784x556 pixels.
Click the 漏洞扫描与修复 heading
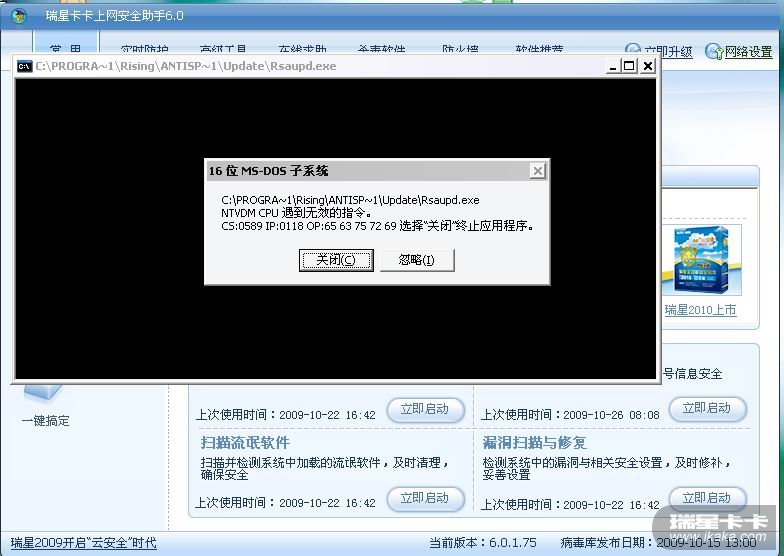[x=534, y=442]
